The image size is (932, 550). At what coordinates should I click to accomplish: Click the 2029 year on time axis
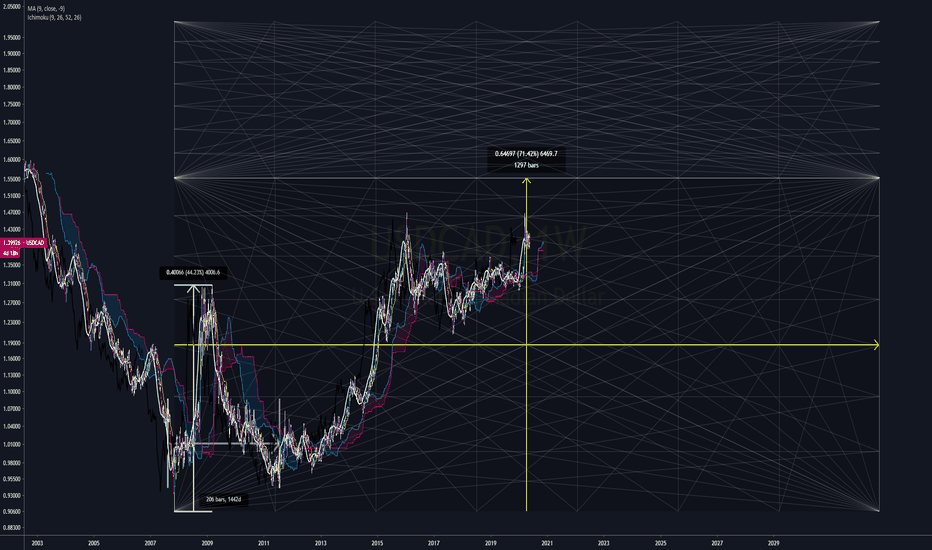pos(773,543)
